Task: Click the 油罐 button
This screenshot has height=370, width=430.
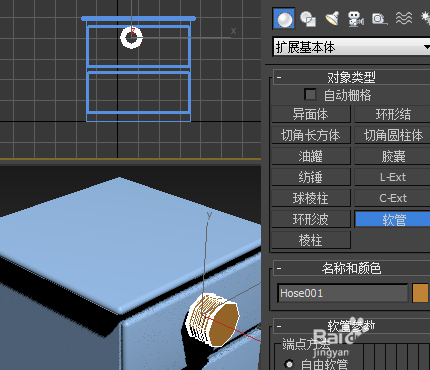Action: pos(311,156)
